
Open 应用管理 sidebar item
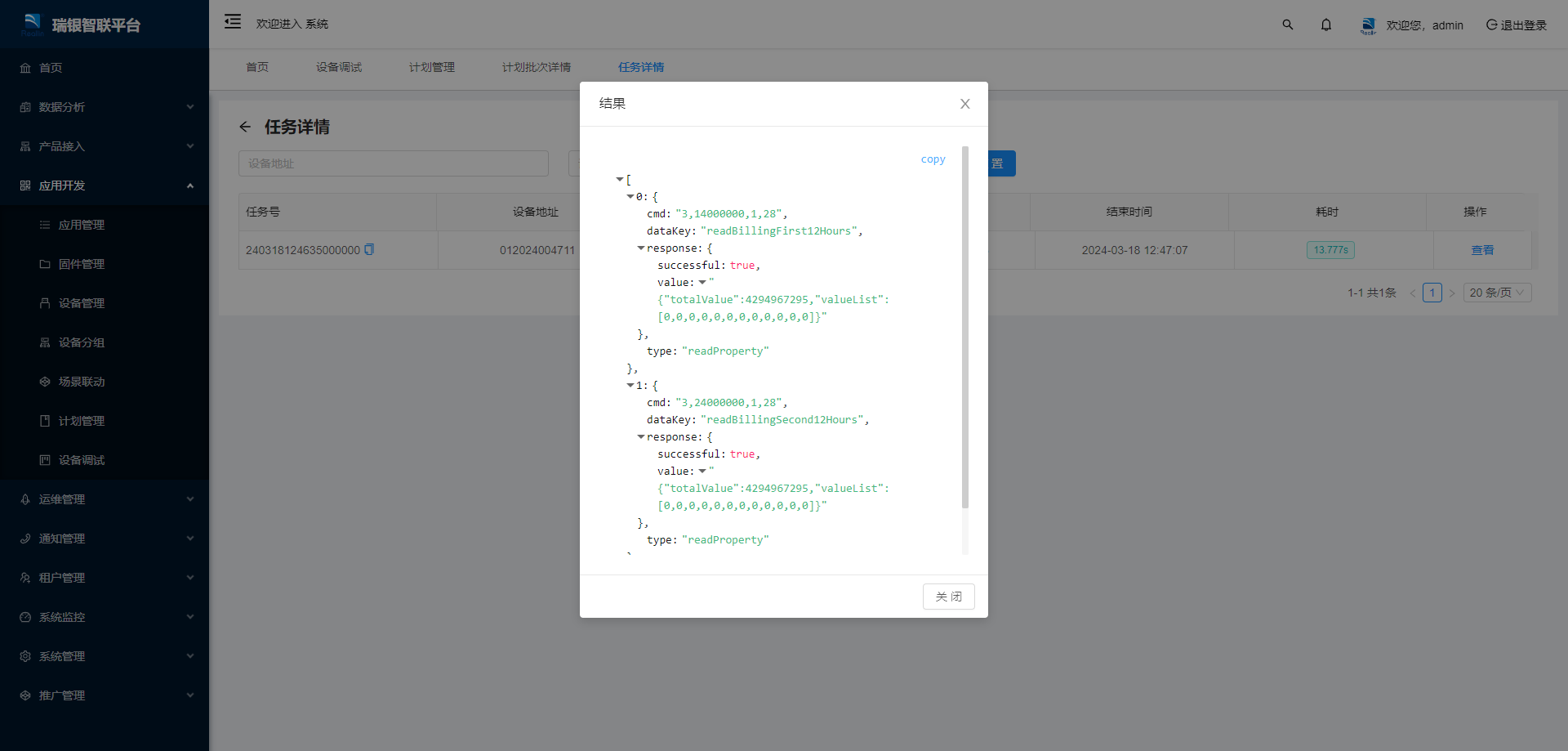pyautogui.click(x=105, y=225)
